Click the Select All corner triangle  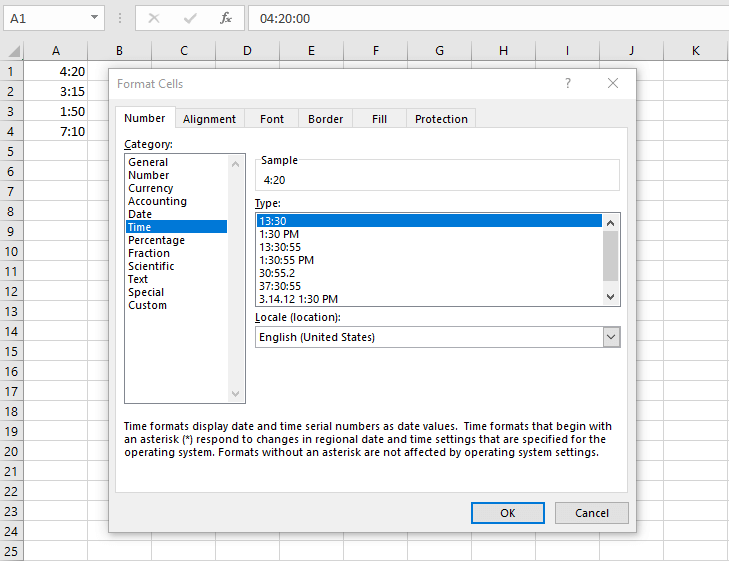point(14,51)
